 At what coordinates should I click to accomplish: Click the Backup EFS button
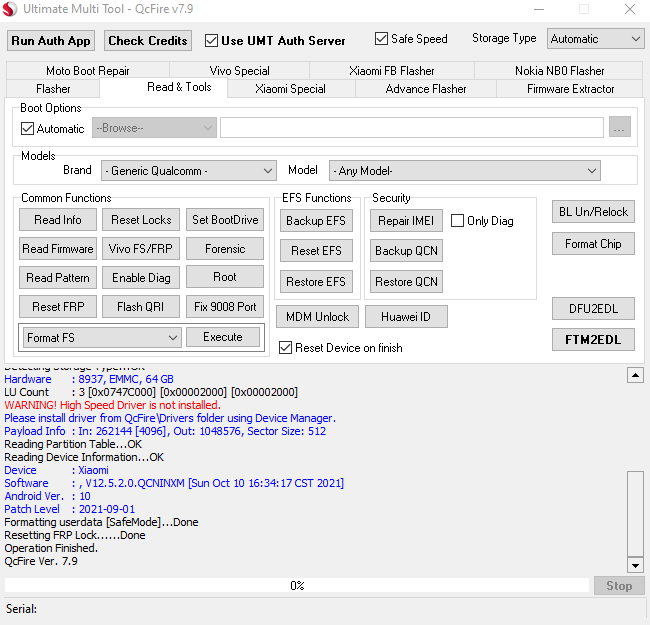[316, 220]
